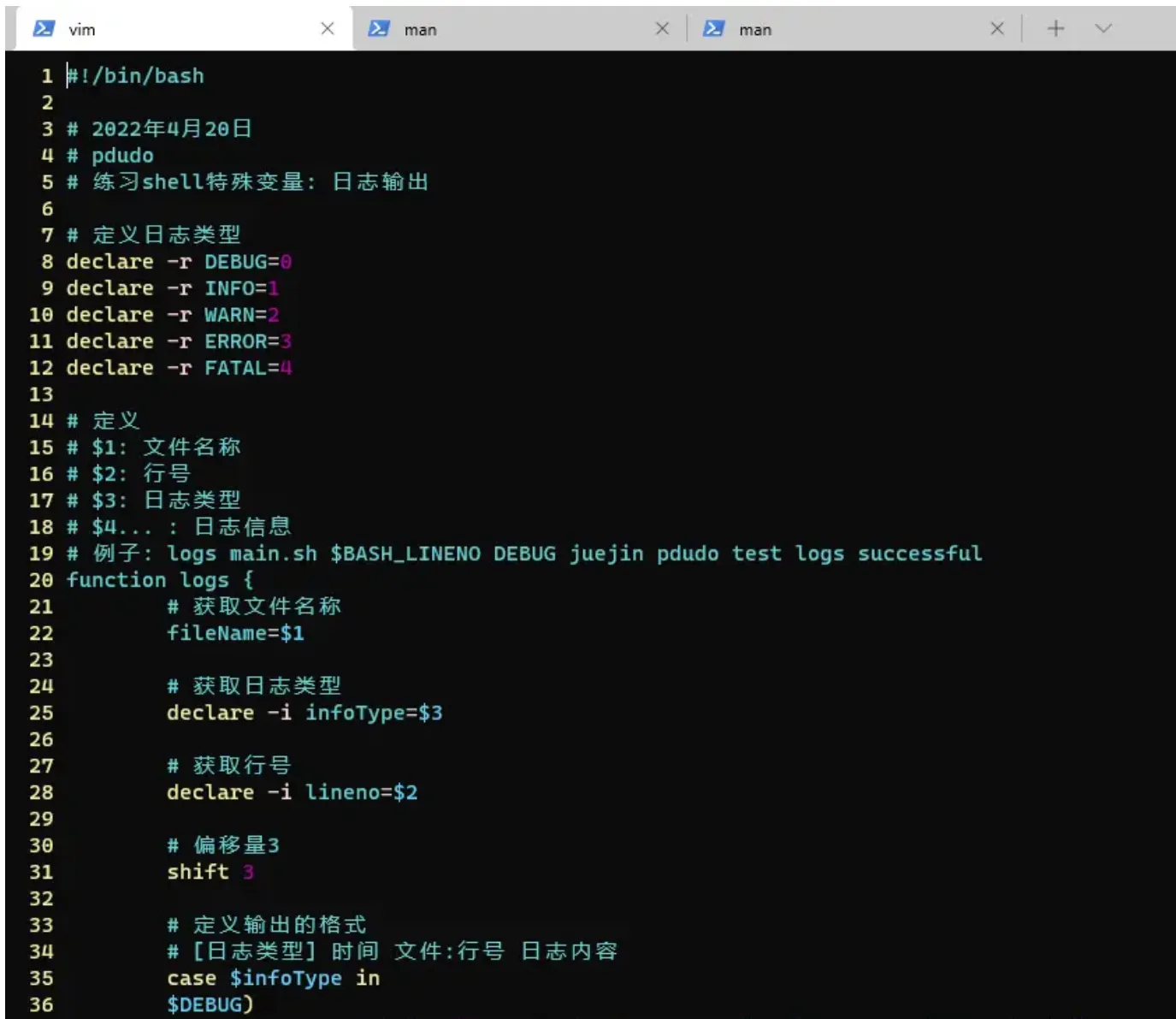Click the '# 获取行号' comment
Image resolution: width=1176 pixels, height=1019 pixels.
pos(229,766)
